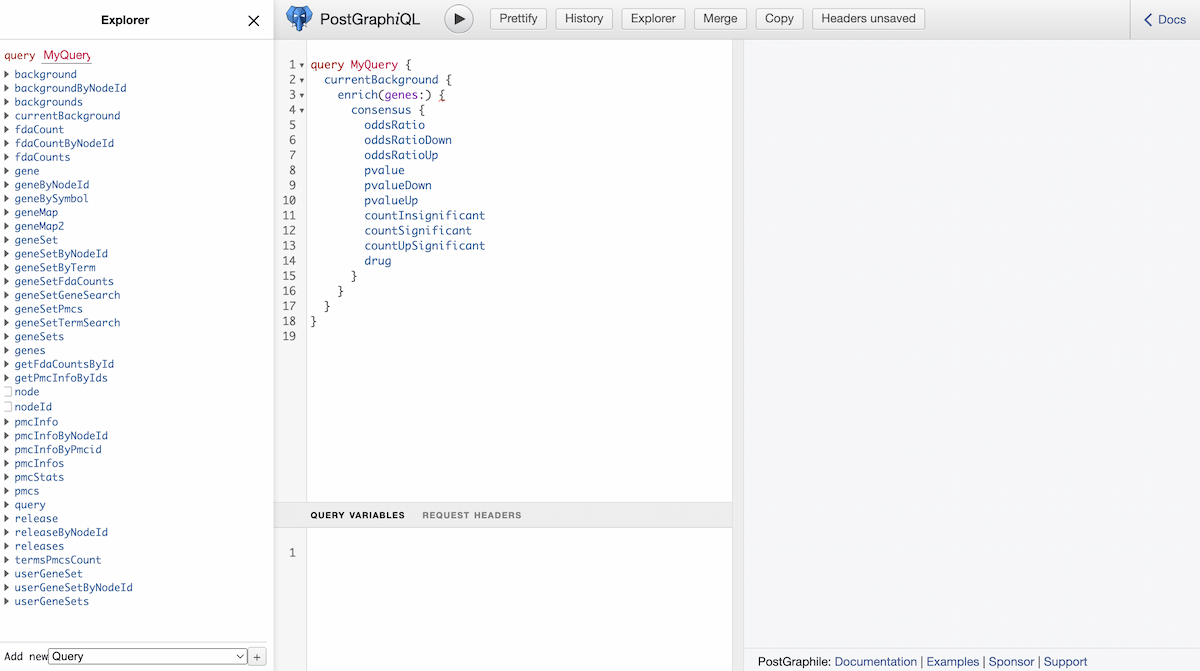Fold the consensus block on line 4
Viewport: 1200px width, 671px height.
(x=302, y=111)
